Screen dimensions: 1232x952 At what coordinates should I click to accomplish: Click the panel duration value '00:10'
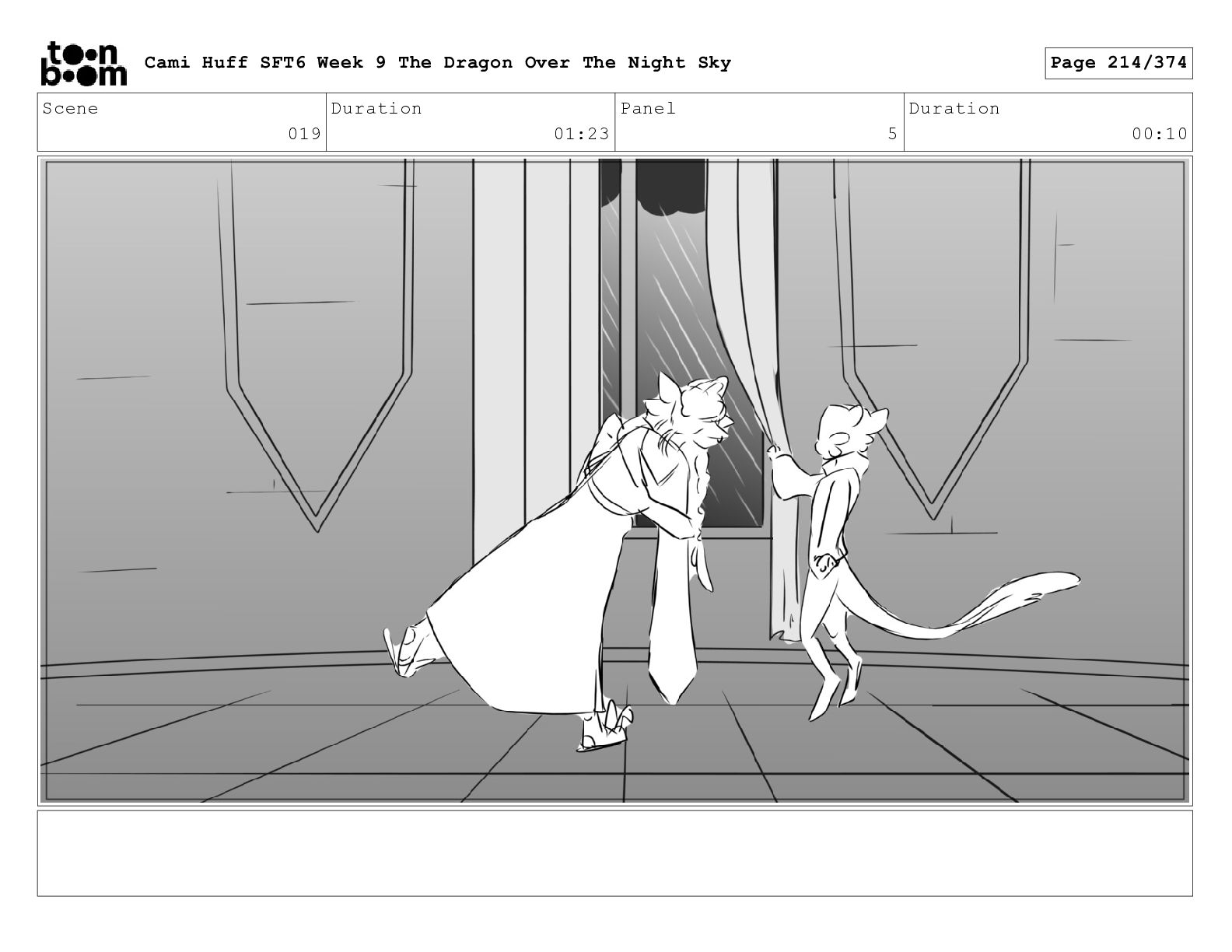coord(1160,134)
